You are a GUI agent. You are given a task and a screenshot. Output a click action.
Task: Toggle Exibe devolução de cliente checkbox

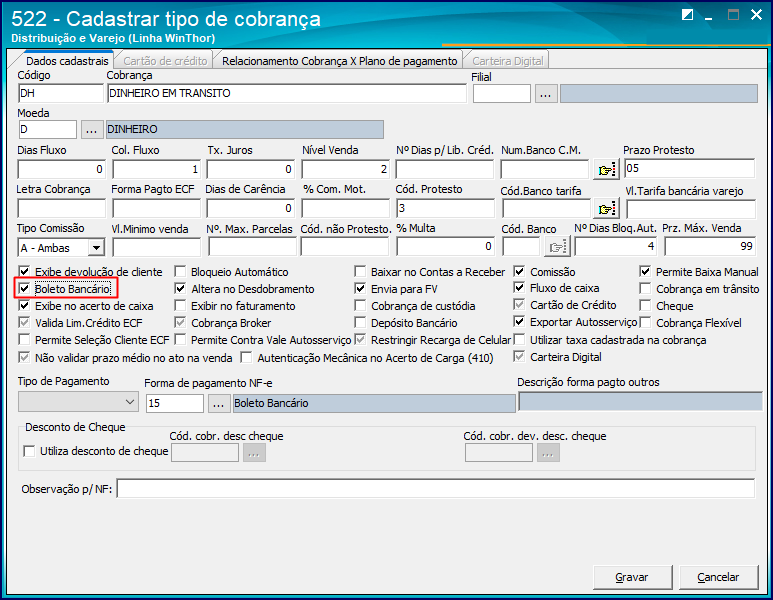coord(24,271)
